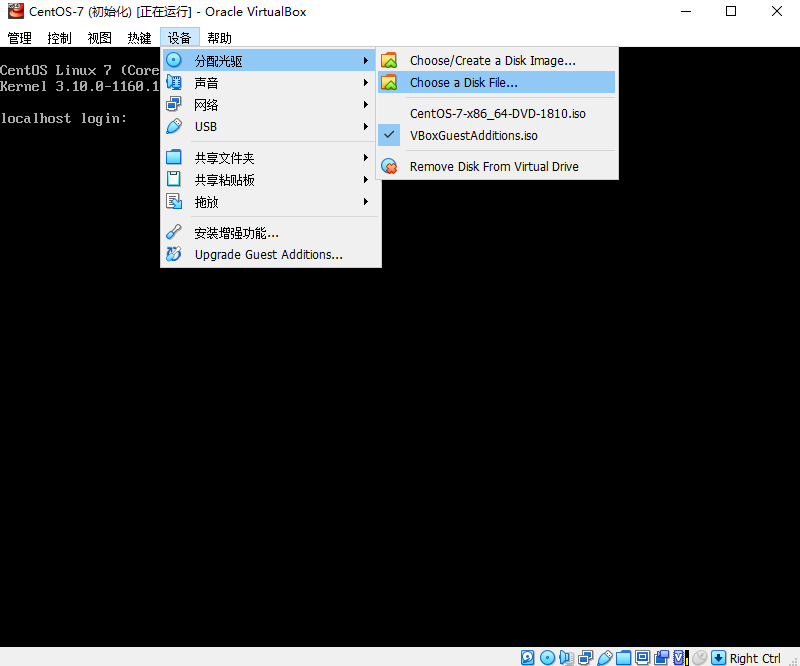Click the network icon beside 网络

174,104
